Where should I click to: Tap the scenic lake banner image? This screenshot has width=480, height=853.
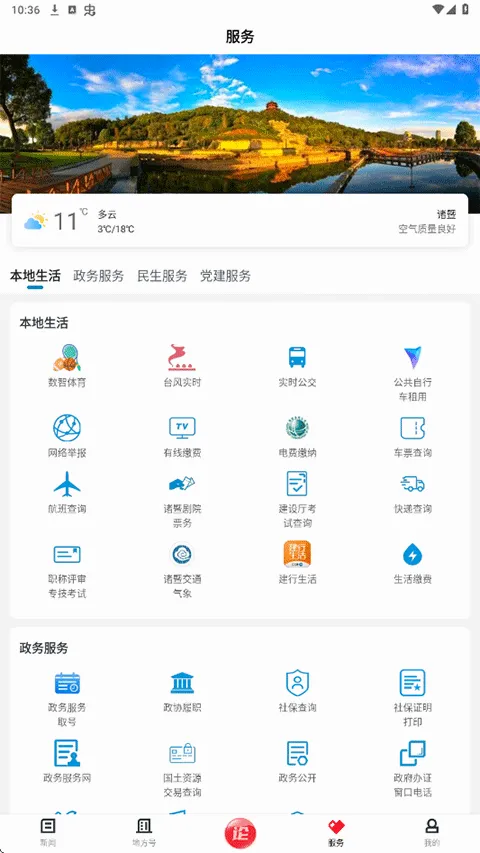tap(240, 124)
